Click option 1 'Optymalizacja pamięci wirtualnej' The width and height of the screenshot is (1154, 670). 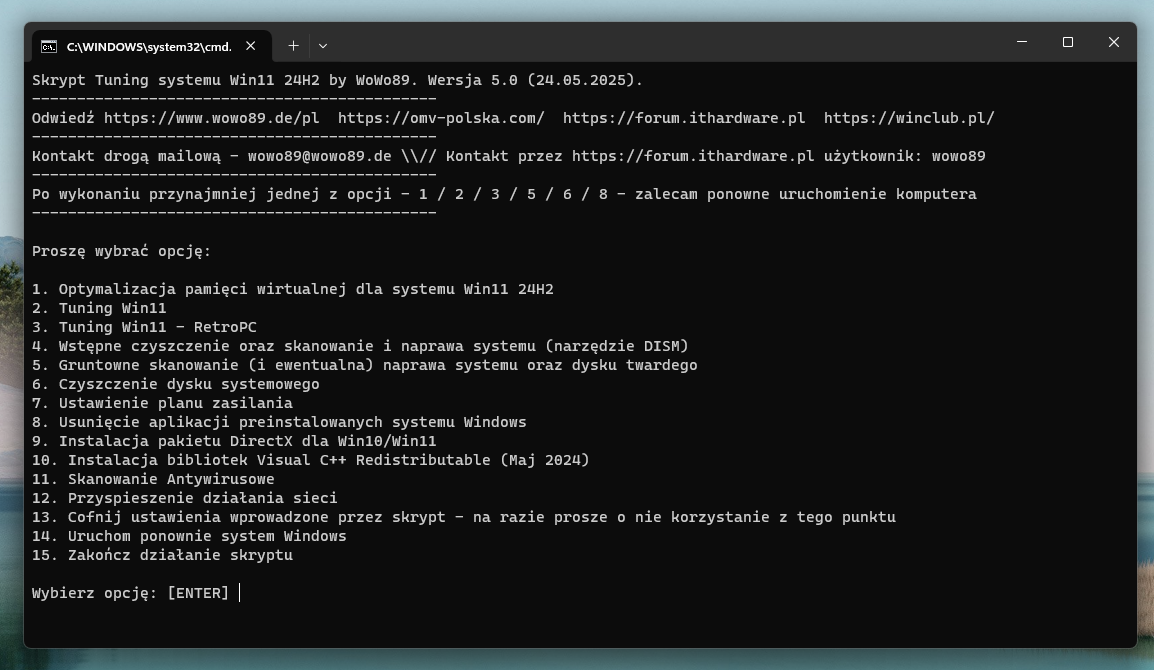(x=293, y=289)
